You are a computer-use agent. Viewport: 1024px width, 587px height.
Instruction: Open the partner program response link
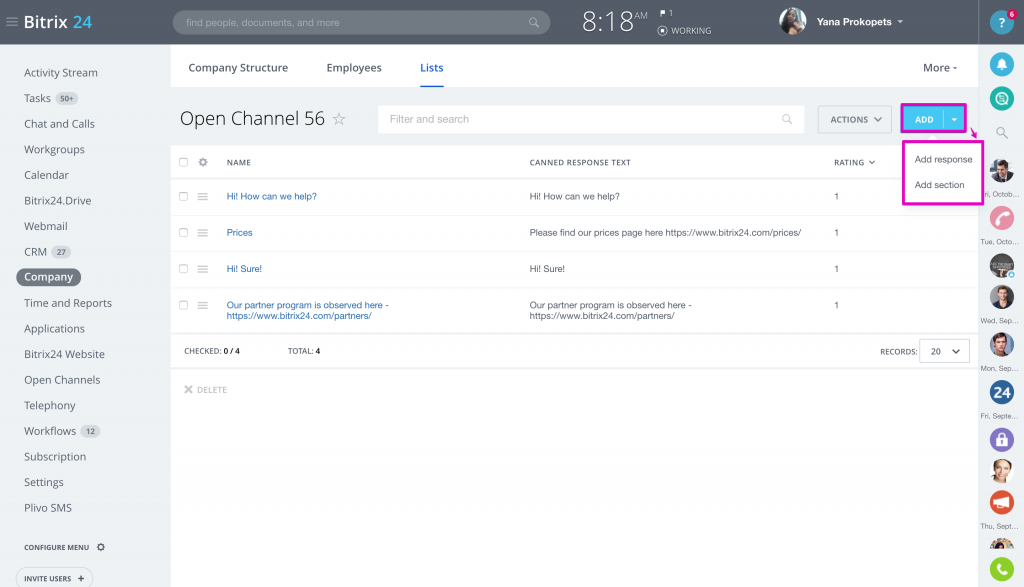pyautogui.click(x=308, y=310)
